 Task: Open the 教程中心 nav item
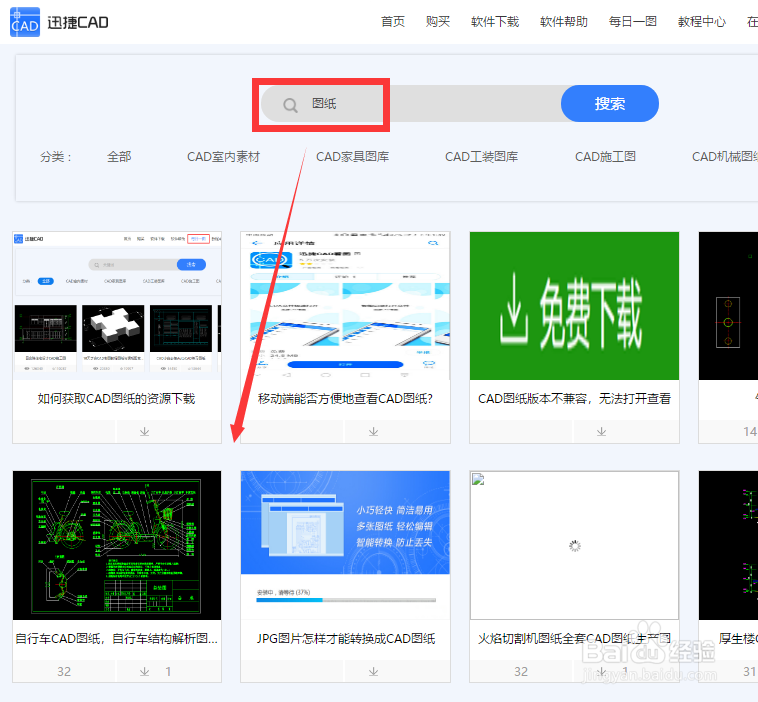click(702, 22)
